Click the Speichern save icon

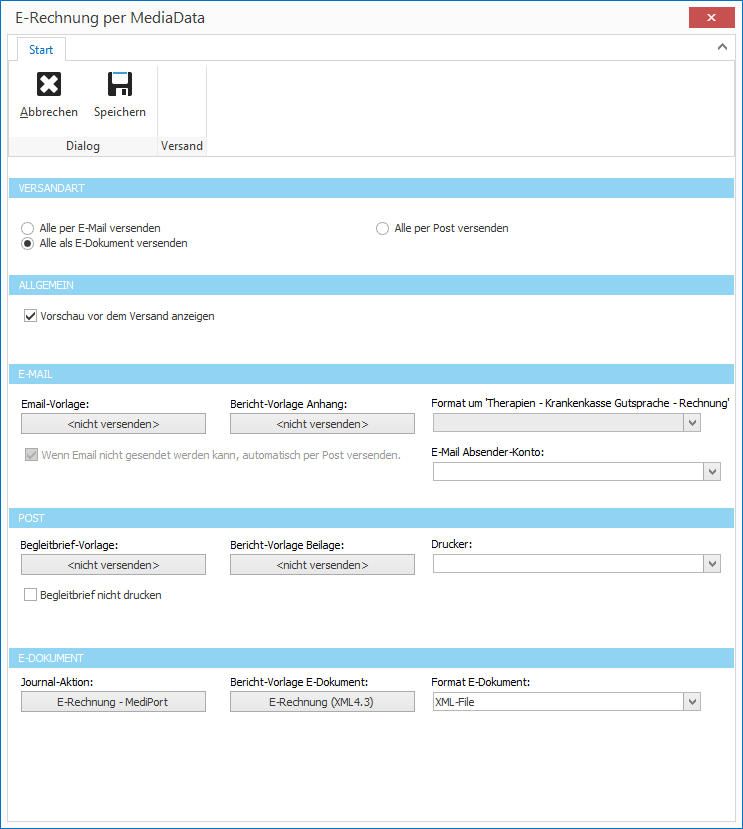[120, 85]
